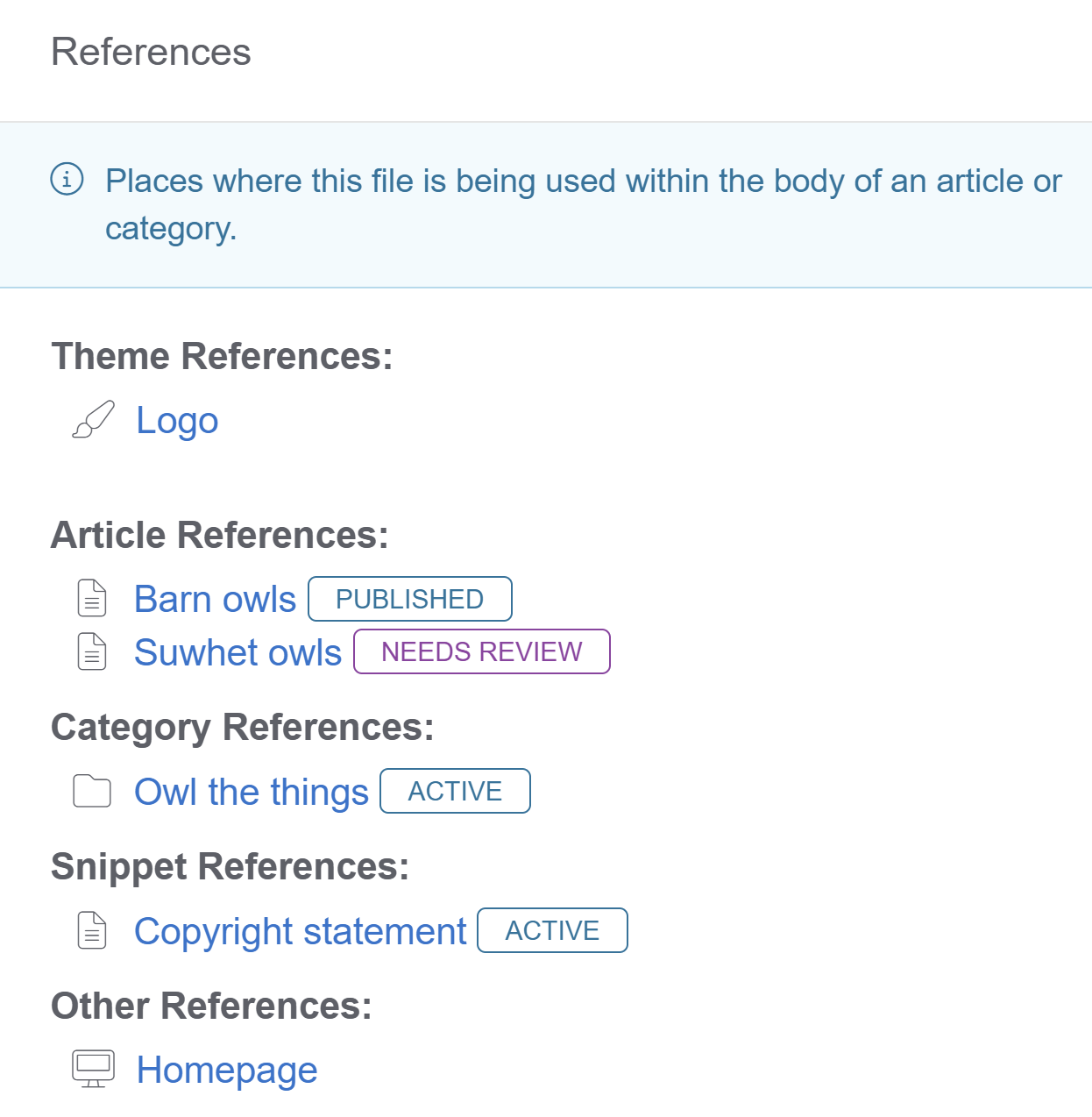The height and width of the screenshot is (1117, 1092).
Task: Click the NEEDS REVIEW status badge
Action: click(481, 652)
